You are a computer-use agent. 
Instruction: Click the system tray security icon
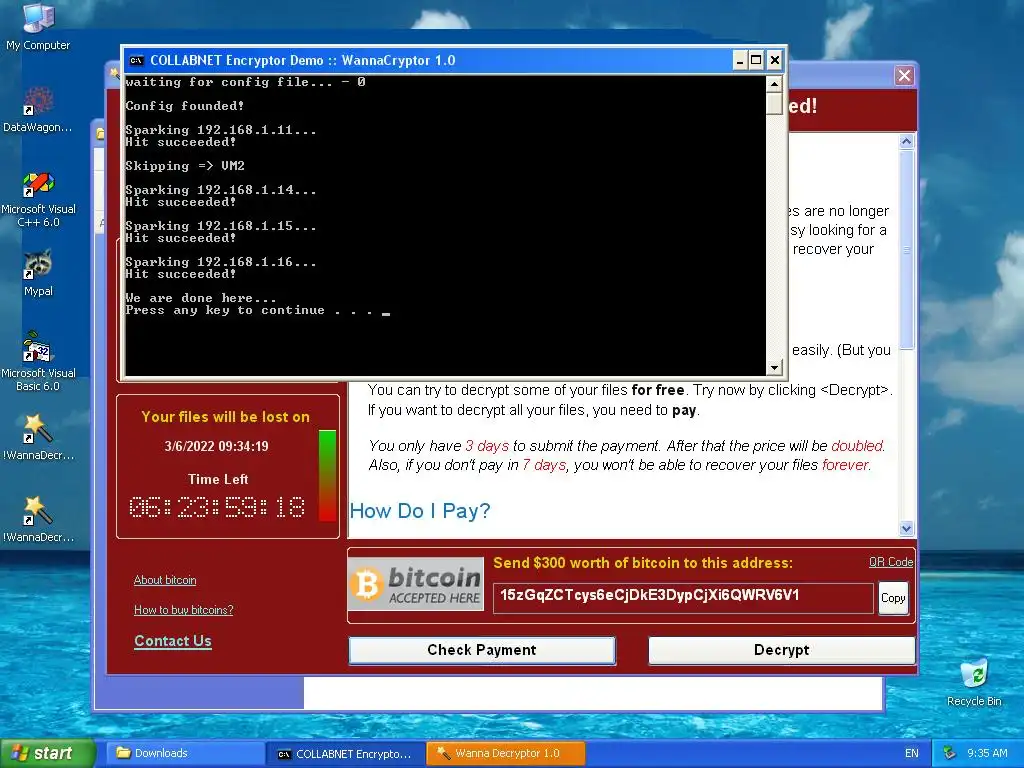(950, 753)
